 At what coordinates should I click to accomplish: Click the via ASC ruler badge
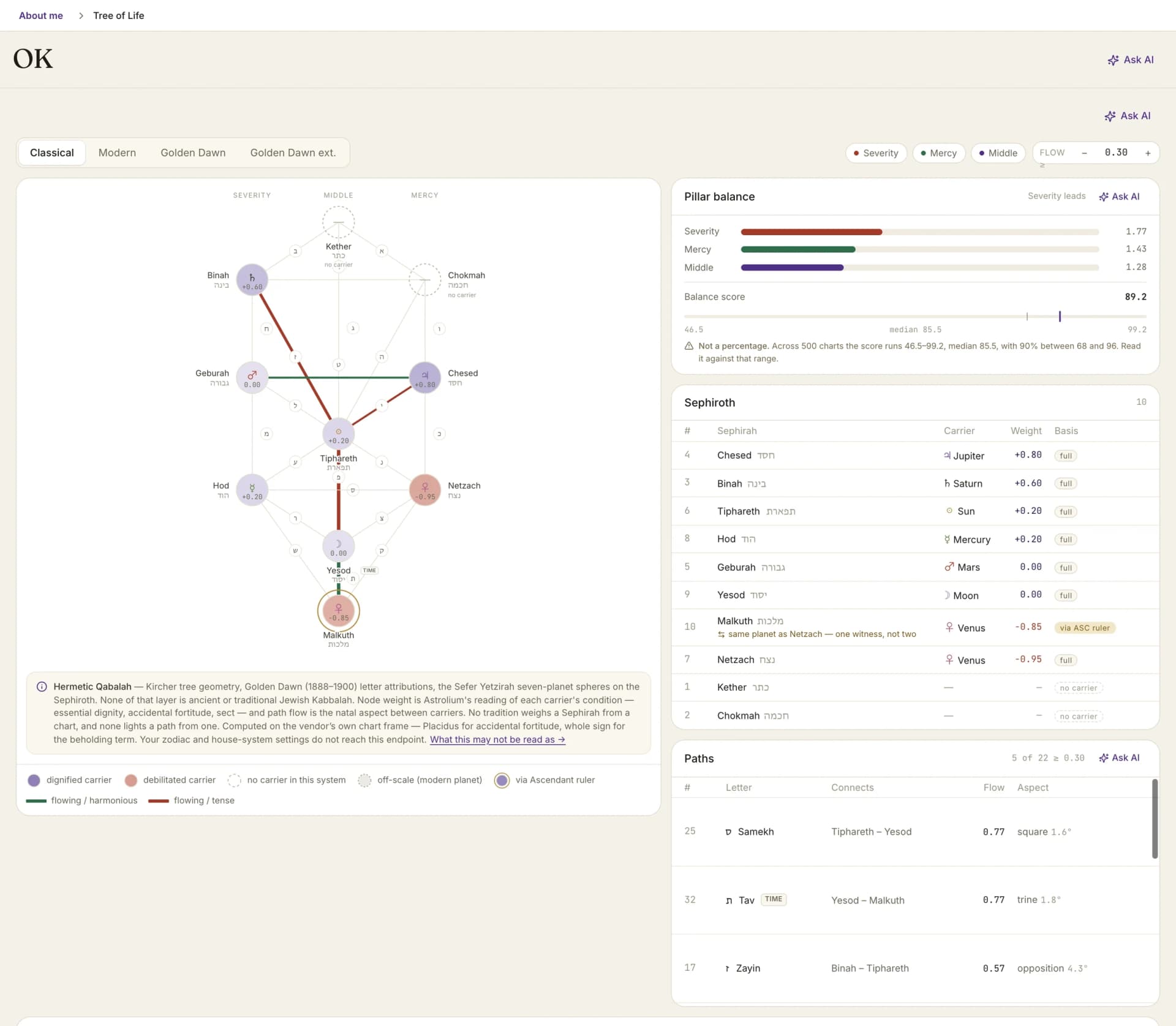(x=1084, y=628)
